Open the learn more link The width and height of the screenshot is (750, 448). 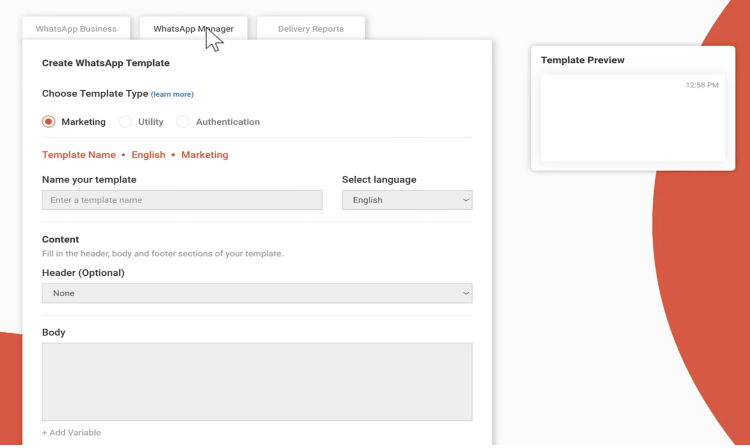click(x=172, y=94)
